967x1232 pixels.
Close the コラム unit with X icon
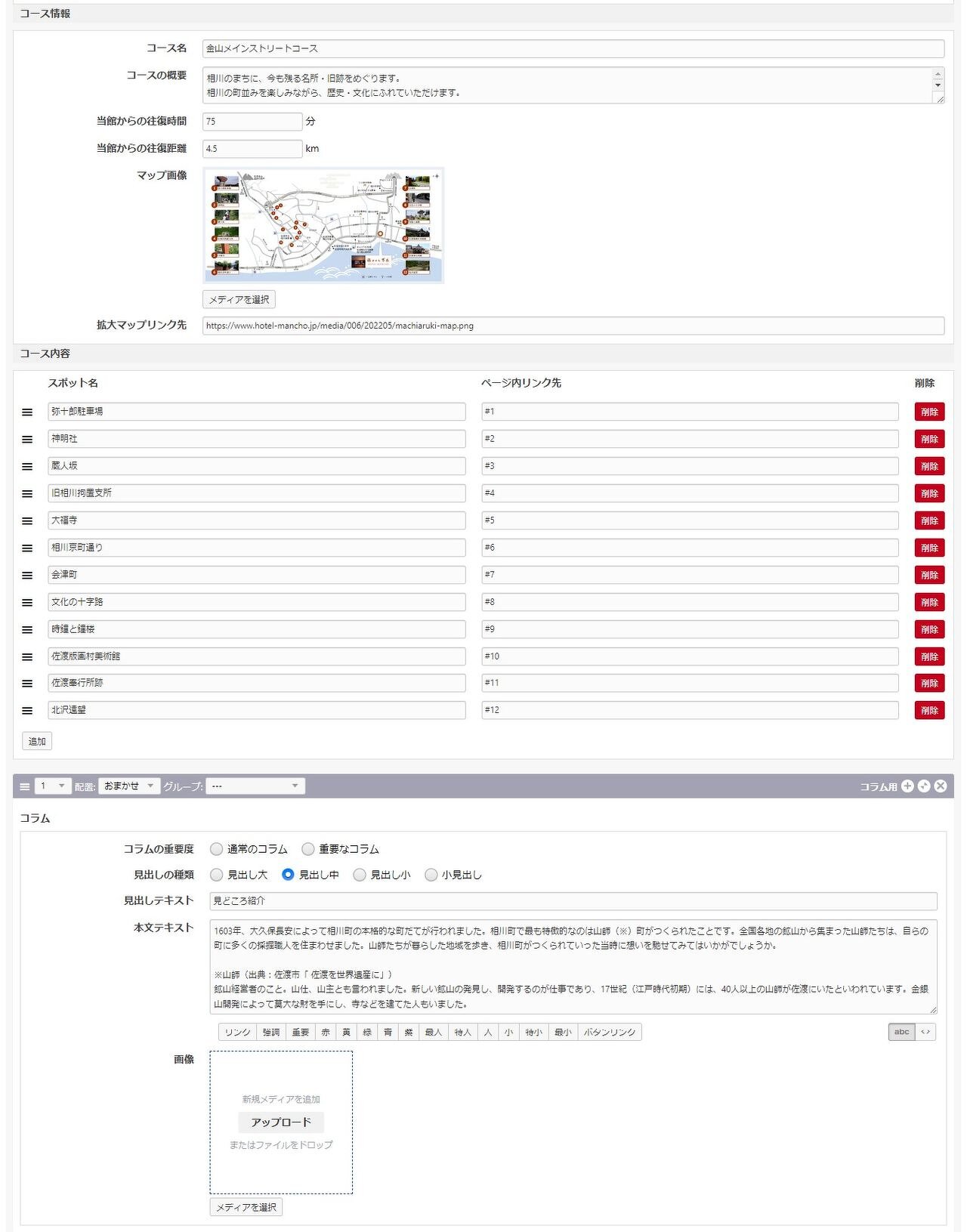tap(941, 786)
